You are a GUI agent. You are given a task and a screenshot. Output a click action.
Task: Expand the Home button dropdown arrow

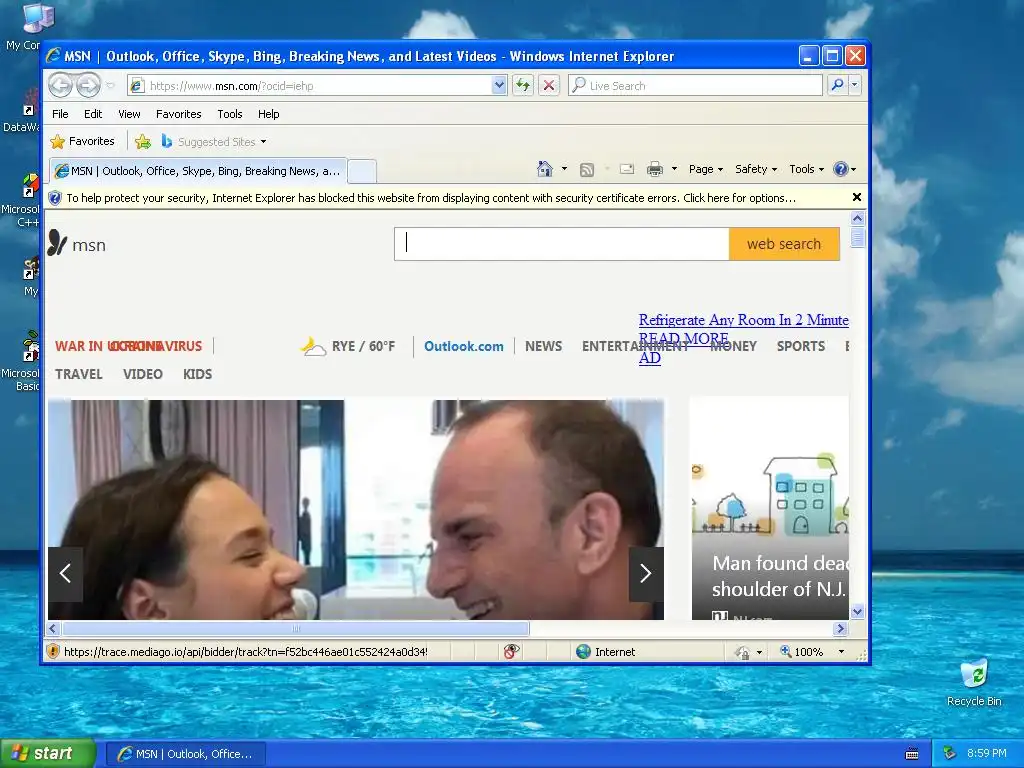(x=564, y=169)
